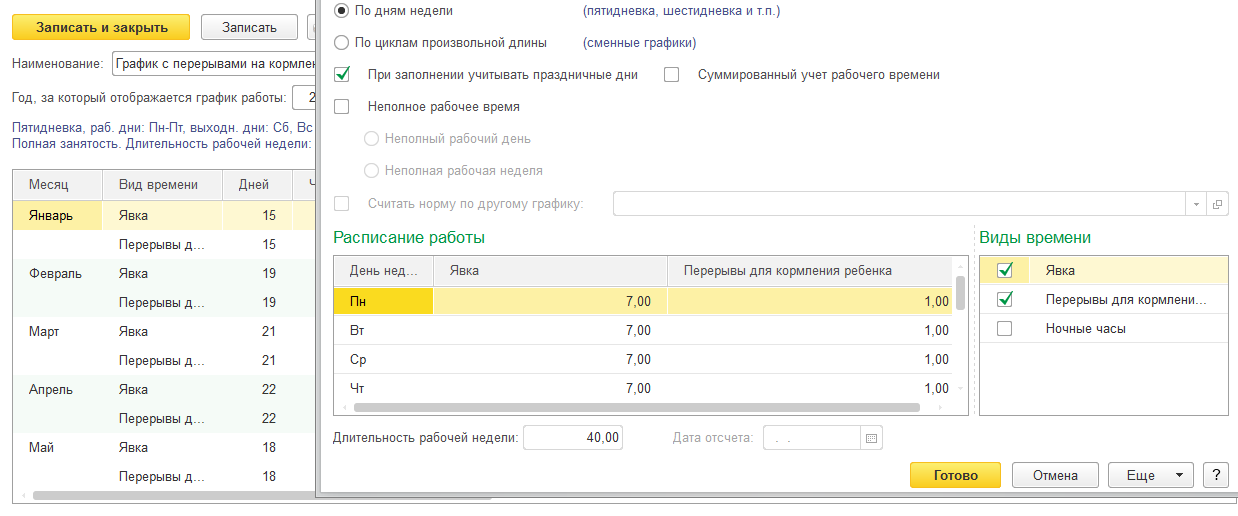This screenshot has width=1238, height=516.
Task: Click the break hours 1,00 for Вт
Action: pyautogui.click(x=937, y=330)
